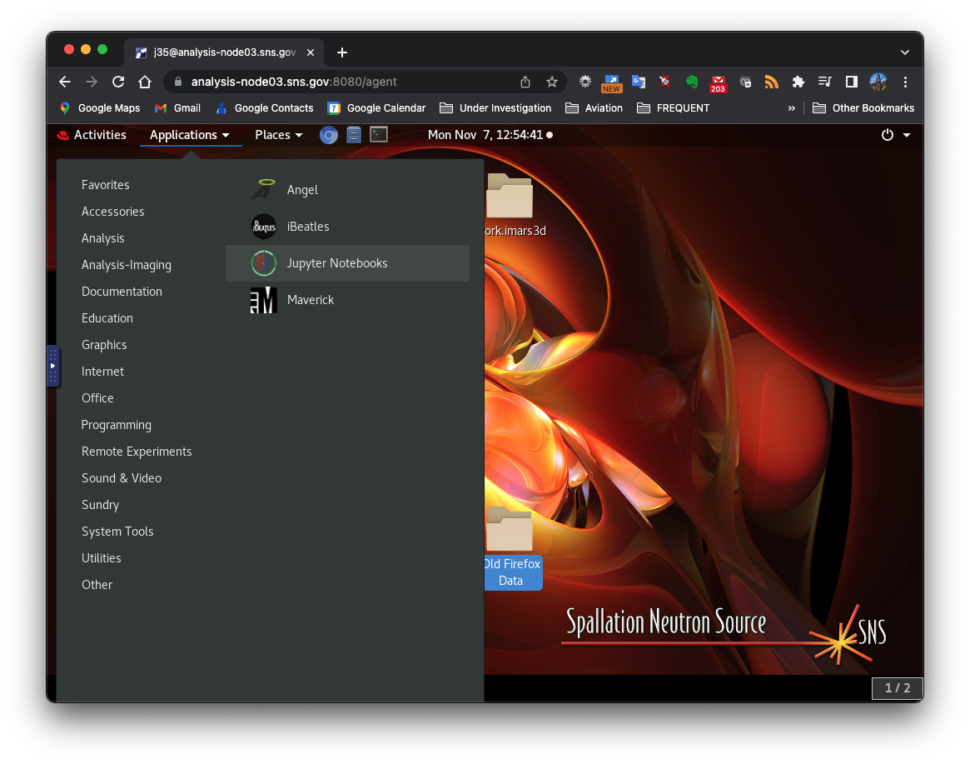
Task: Select the Analysis-Imaging category
Action: (x=126, y=265)
